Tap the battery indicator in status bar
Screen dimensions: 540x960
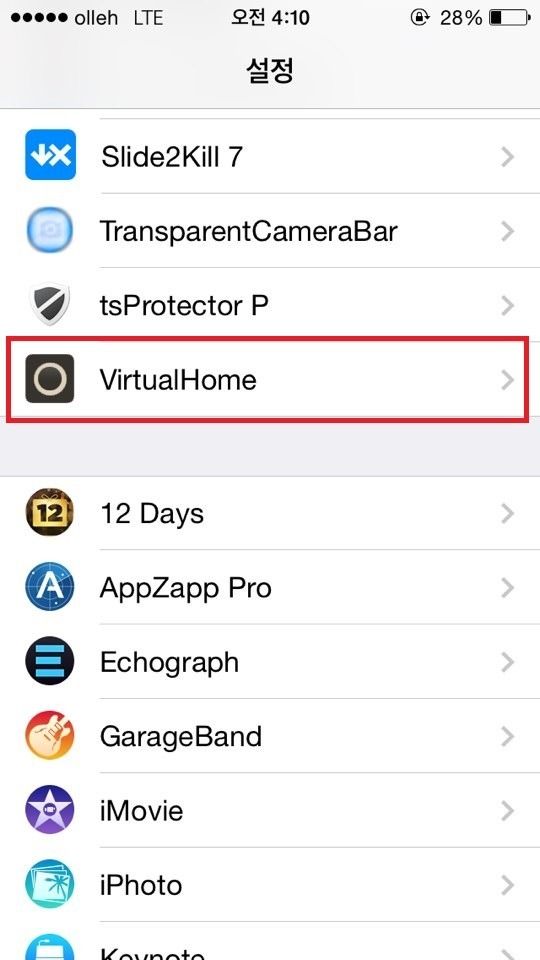click(x=509, y=18)
